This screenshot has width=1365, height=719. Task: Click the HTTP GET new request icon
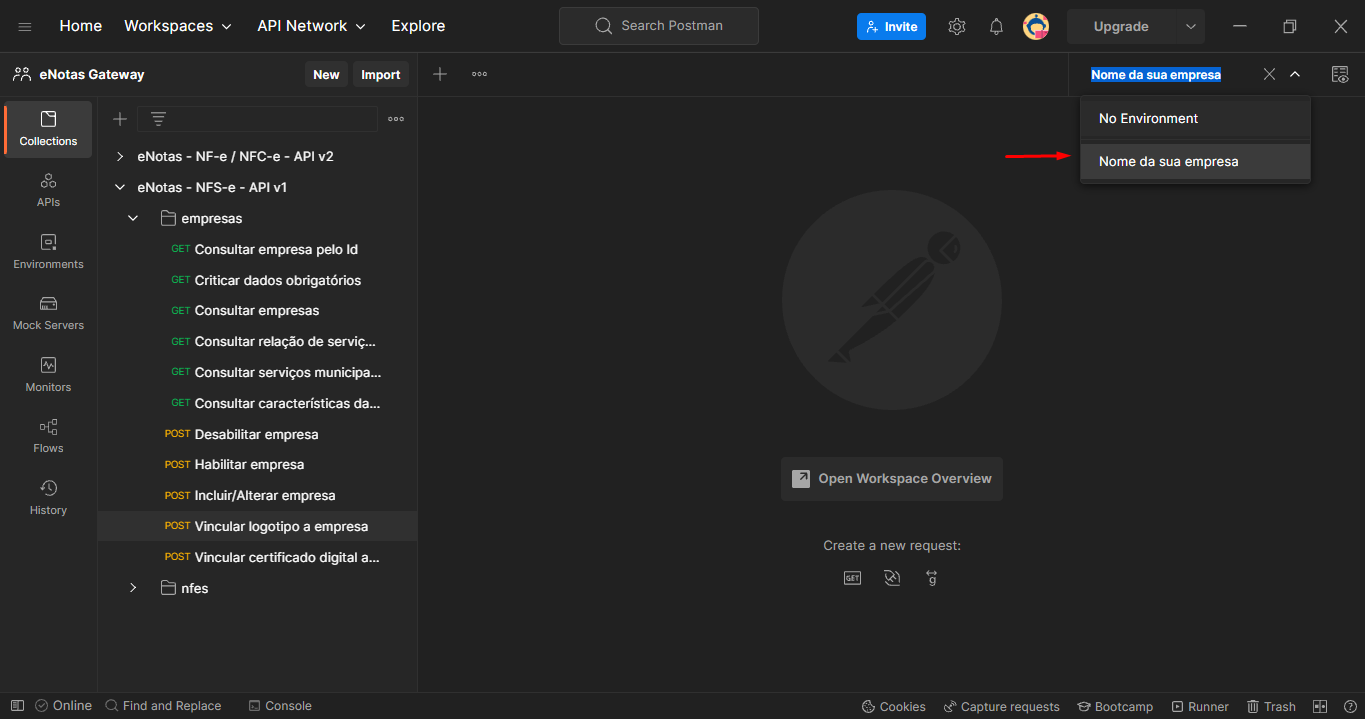point(852,578)
